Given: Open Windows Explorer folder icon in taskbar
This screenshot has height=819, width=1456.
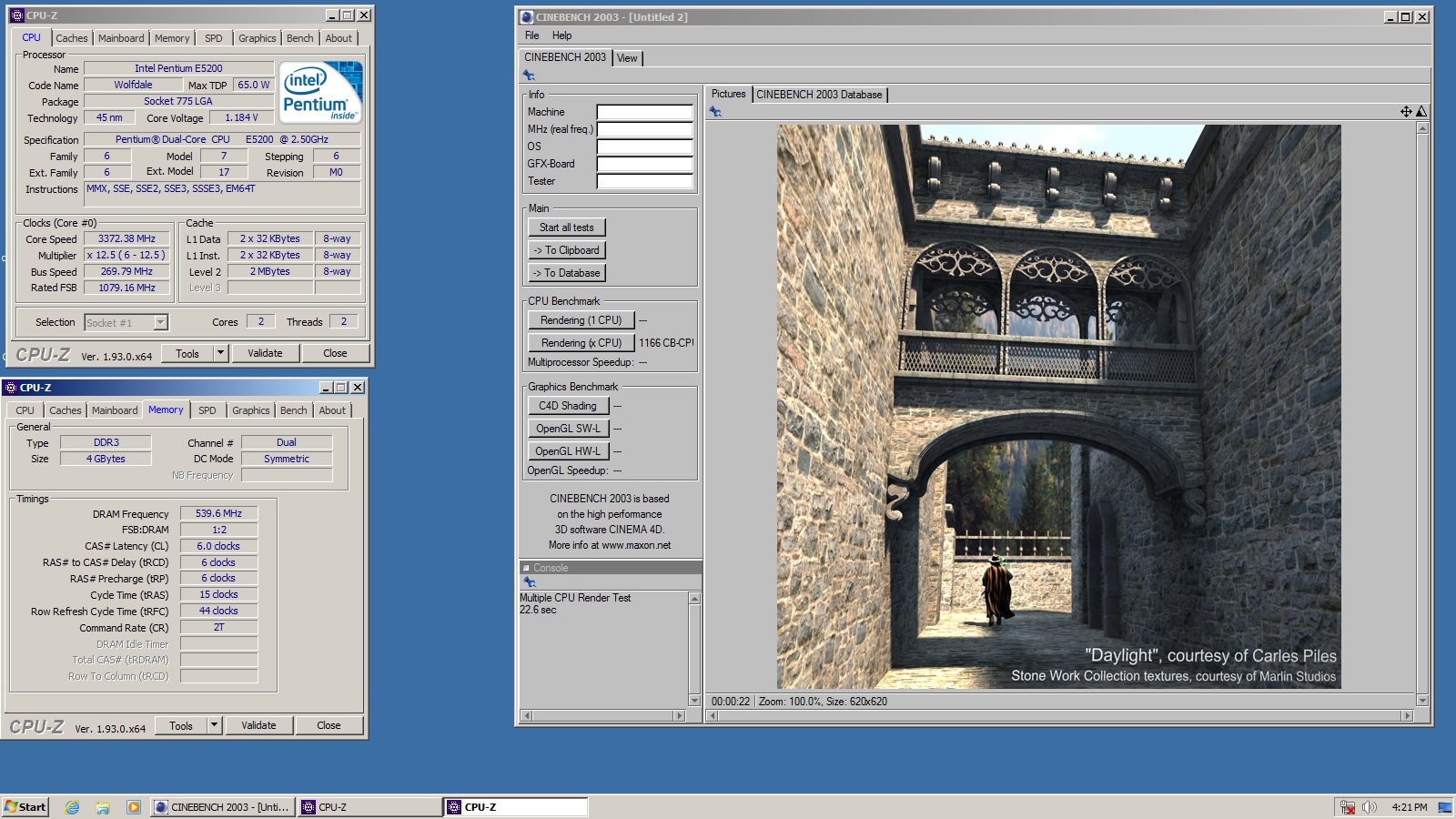Looking at the screenshot, I should (103, 807).
